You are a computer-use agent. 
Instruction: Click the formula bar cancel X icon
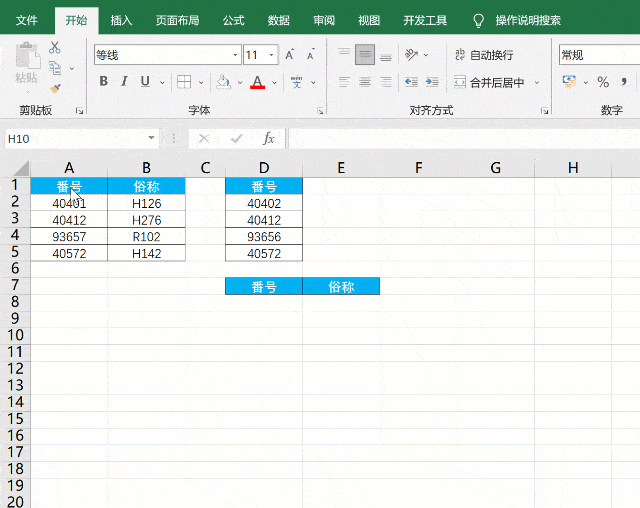click(204, 139)
